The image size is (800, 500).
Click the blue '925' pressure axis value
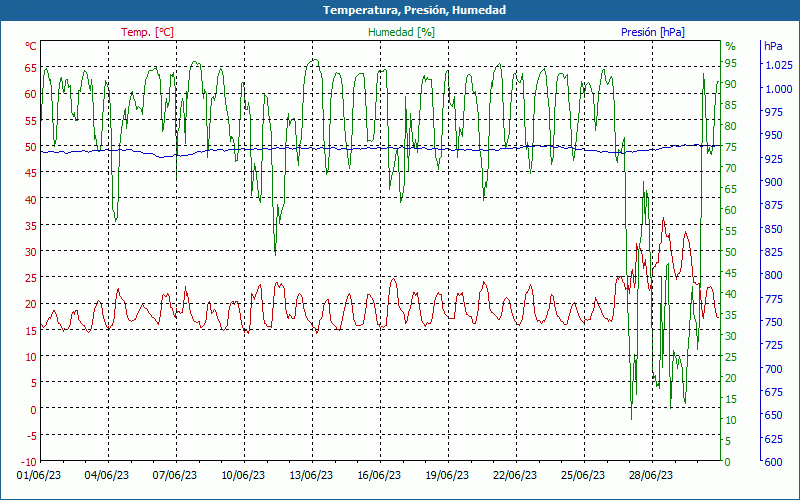(773, 159)
